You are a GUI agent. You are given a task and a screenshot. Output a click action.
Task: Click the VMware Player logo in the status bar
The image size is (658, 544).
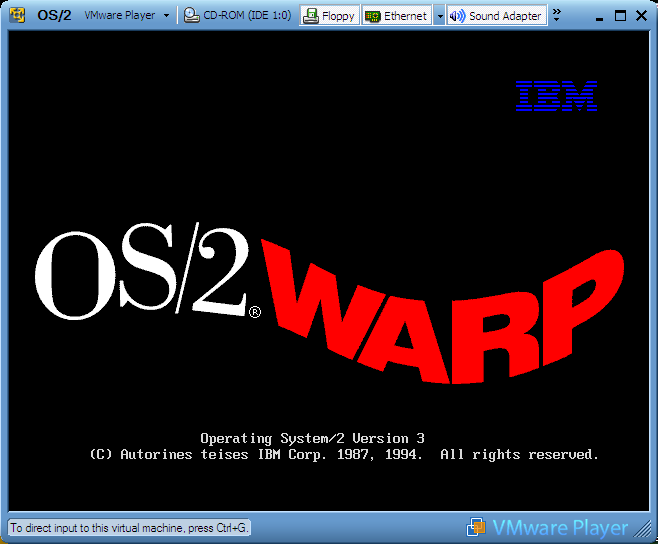[x=547, y=528]
